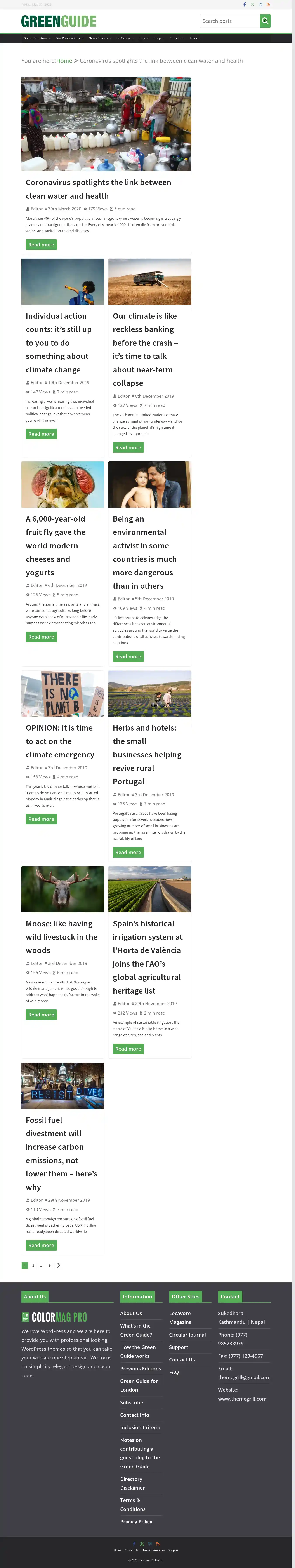Click the green search magnifier button
295x1568 pixels.
click(x=265, y=21)
